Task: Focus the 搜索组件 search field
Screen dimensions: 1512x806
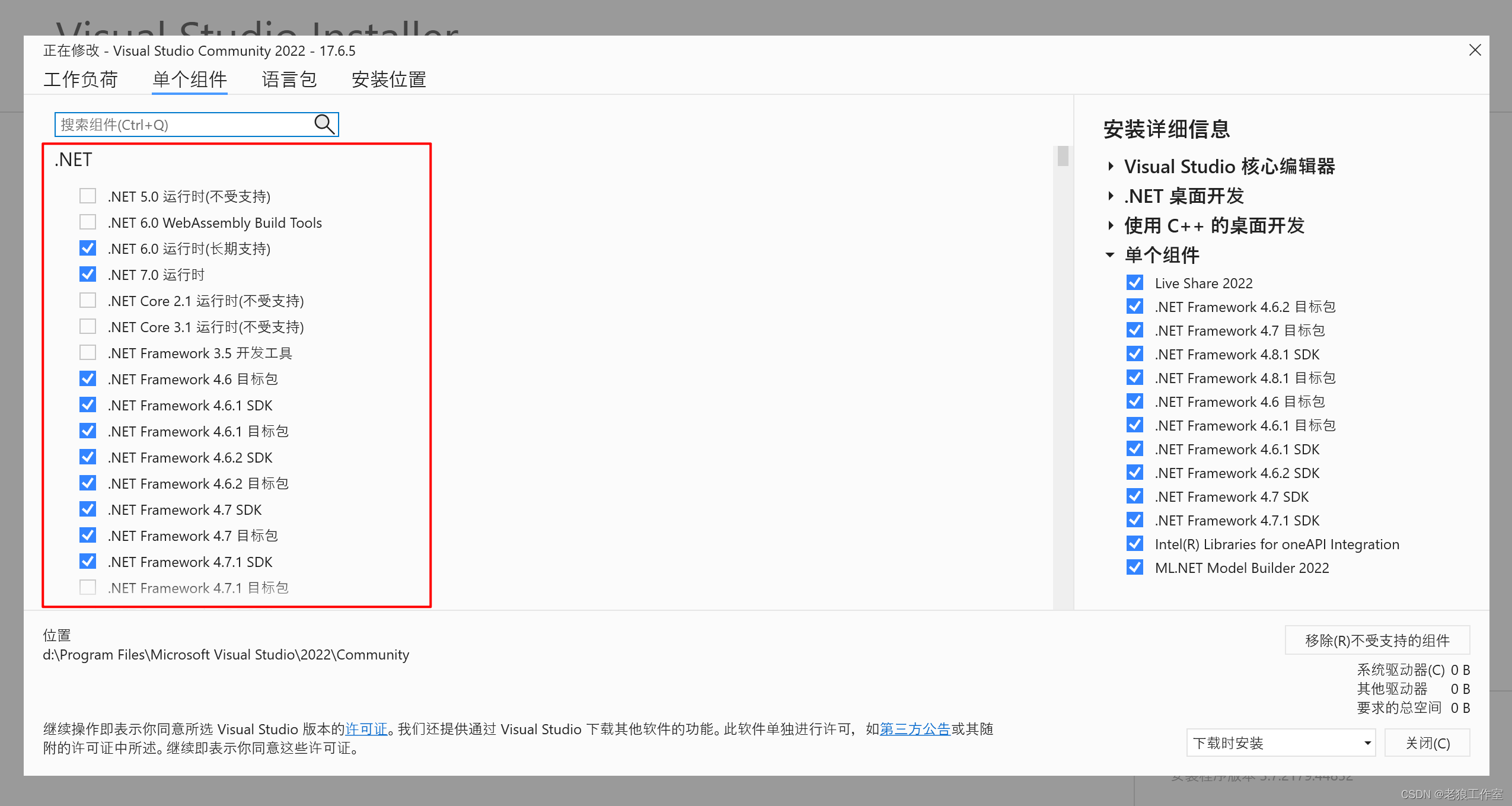Action: [184, 125]
